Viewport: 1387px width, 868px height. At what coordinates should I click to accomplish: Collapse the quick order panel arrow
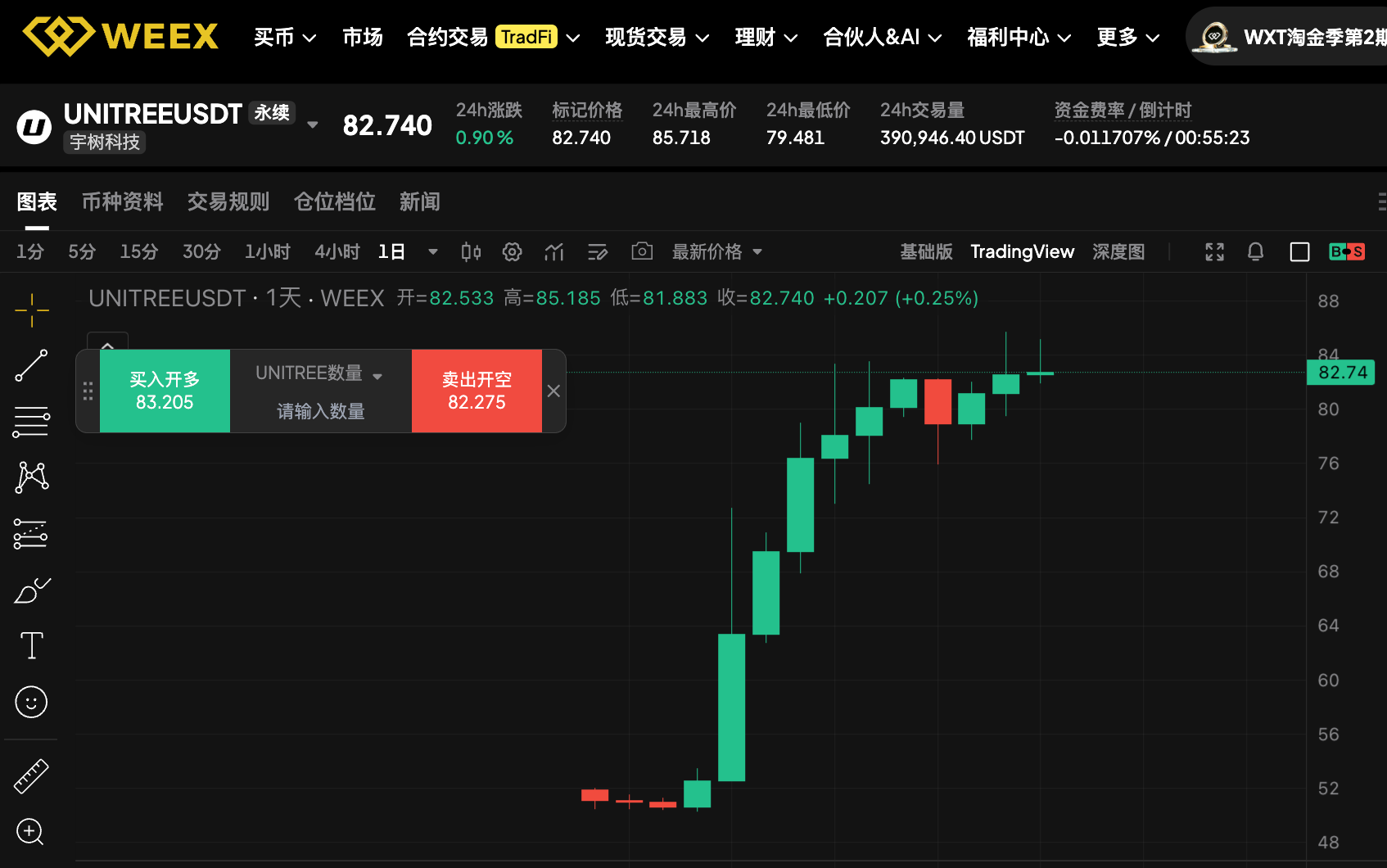pyautogui.click(x=107, y=342)
